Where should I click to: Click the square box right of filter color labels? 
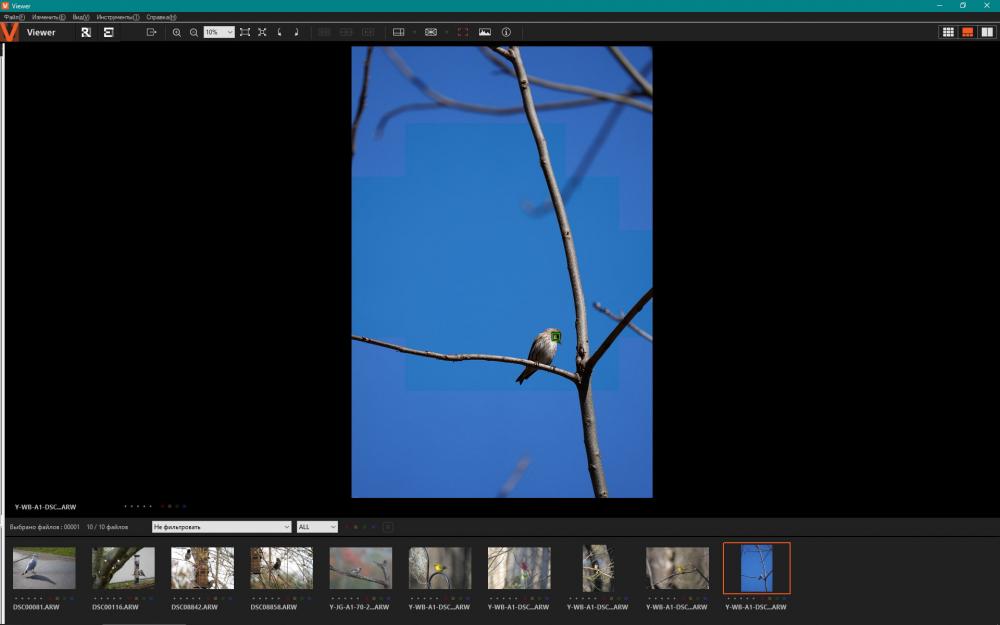click(388, 527)
